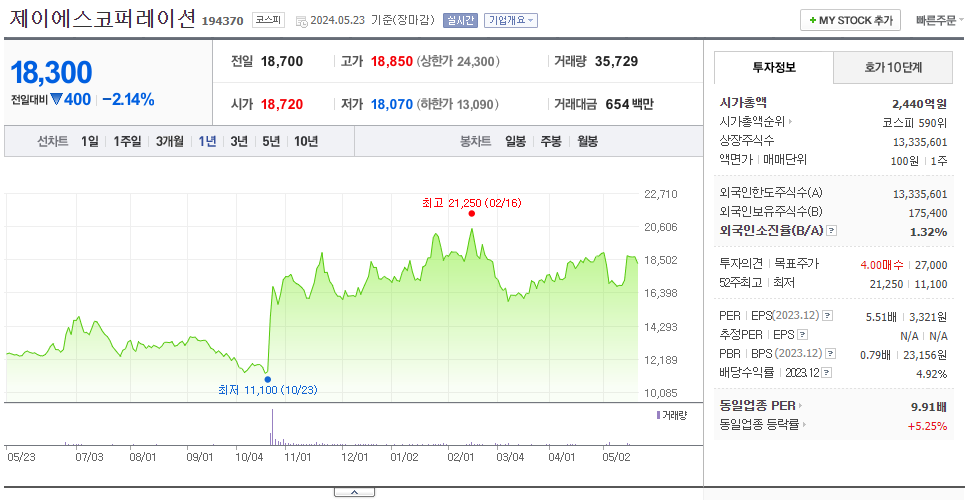Click the 22,710 price axis label
Image resolution: width=968 pixels, height=500 pixels.
661,194
